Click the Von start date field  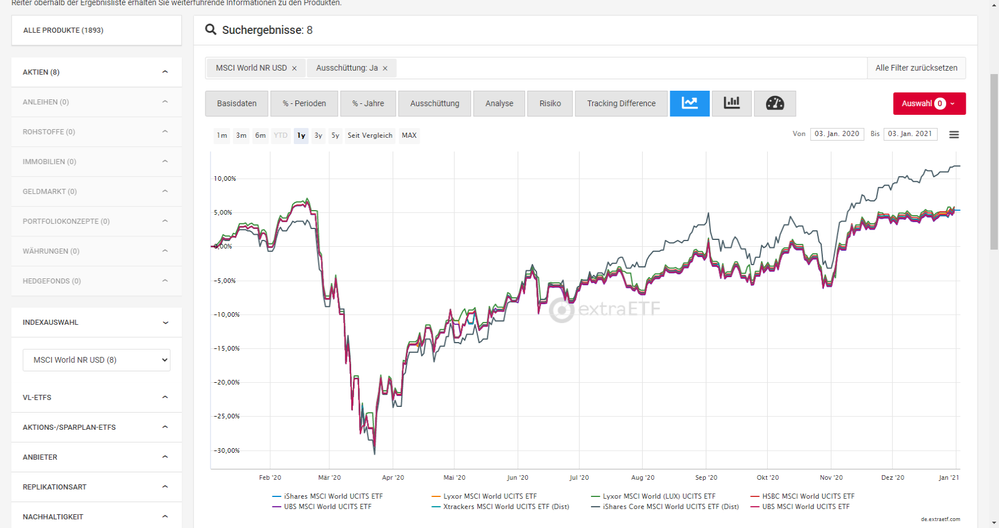pyautogui.click(x=836, y=134)
